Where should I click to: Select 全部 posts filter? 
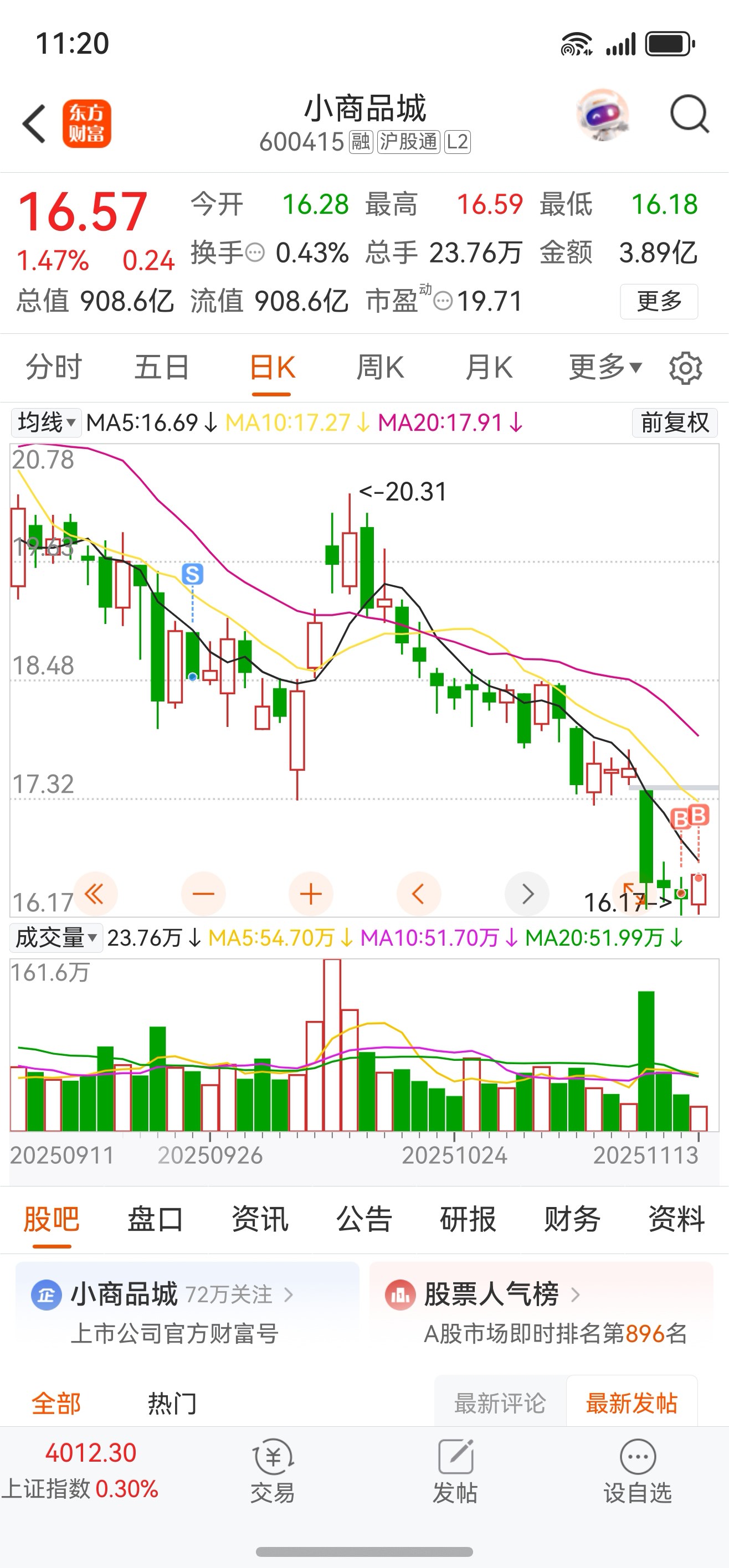[x=56, y=1404]
